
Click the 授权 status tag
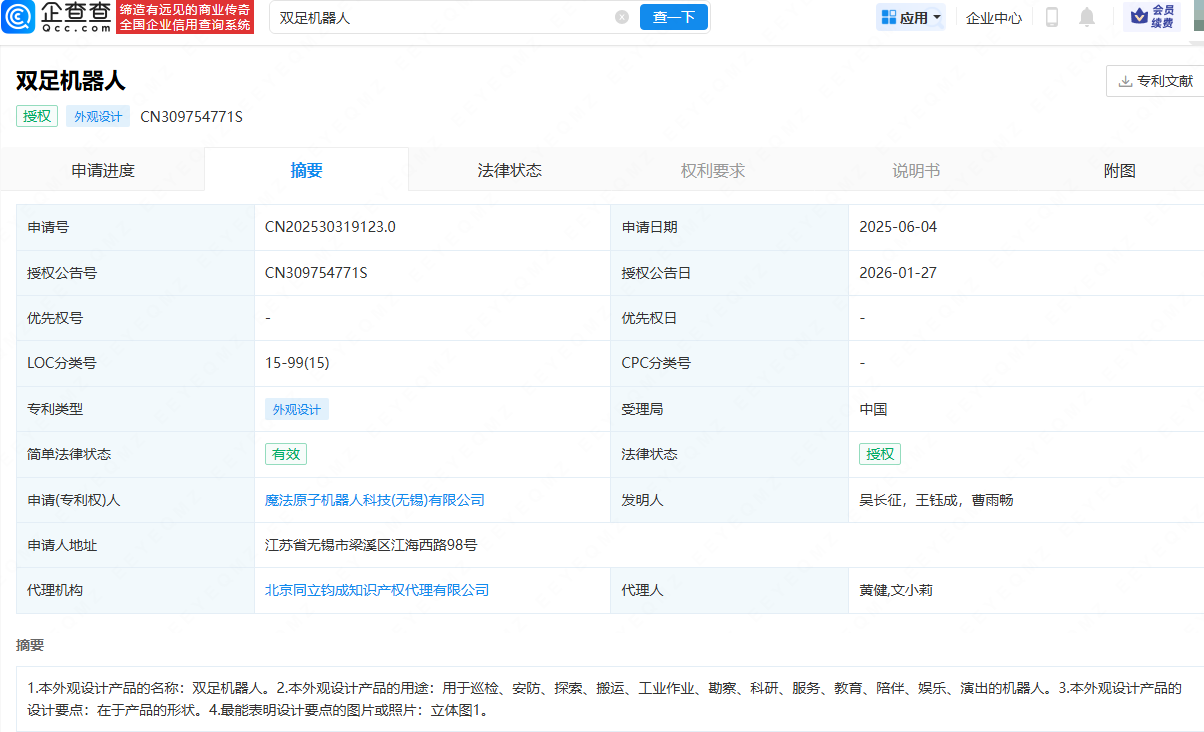36,116
